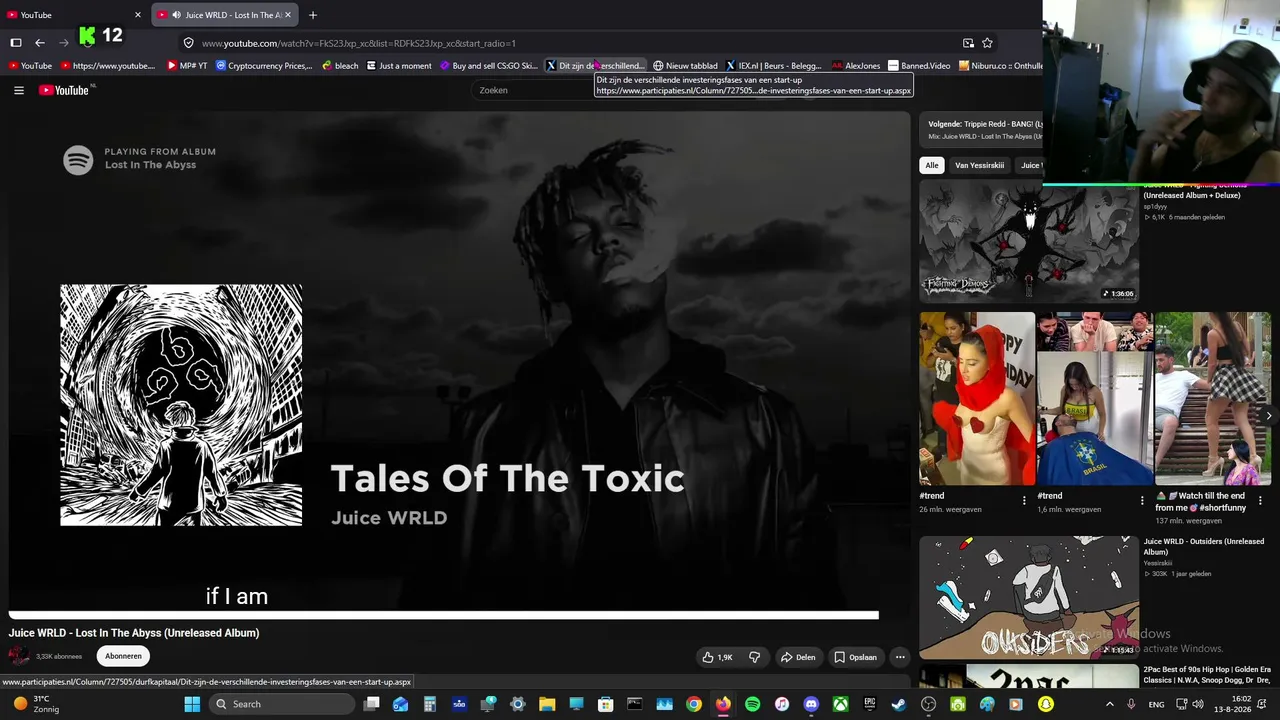Switch to the first YouTube browser tab
Screen dimensions: 1280x720
pyautogui.click(x=75, y=15)
